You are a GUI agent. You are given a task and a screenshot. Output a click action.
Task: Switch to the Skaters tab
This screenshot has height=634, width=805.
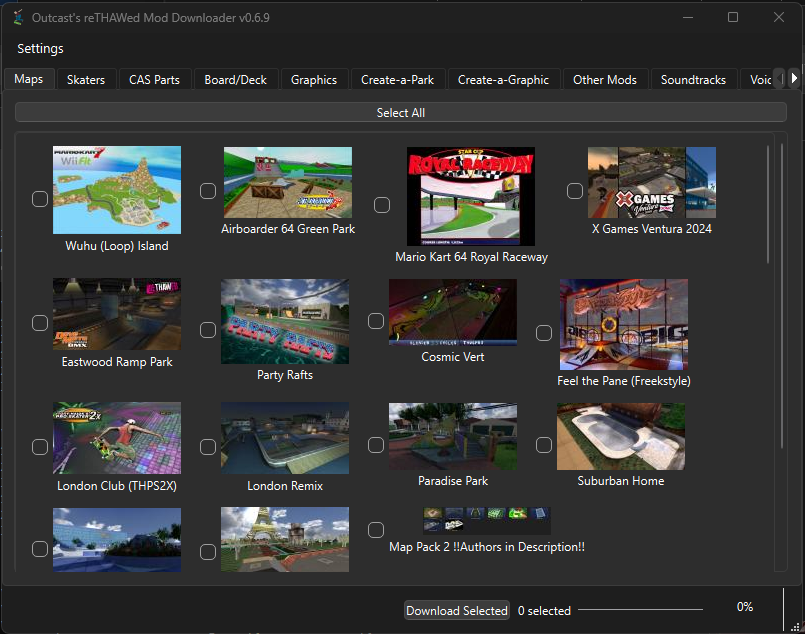[86, 80]
